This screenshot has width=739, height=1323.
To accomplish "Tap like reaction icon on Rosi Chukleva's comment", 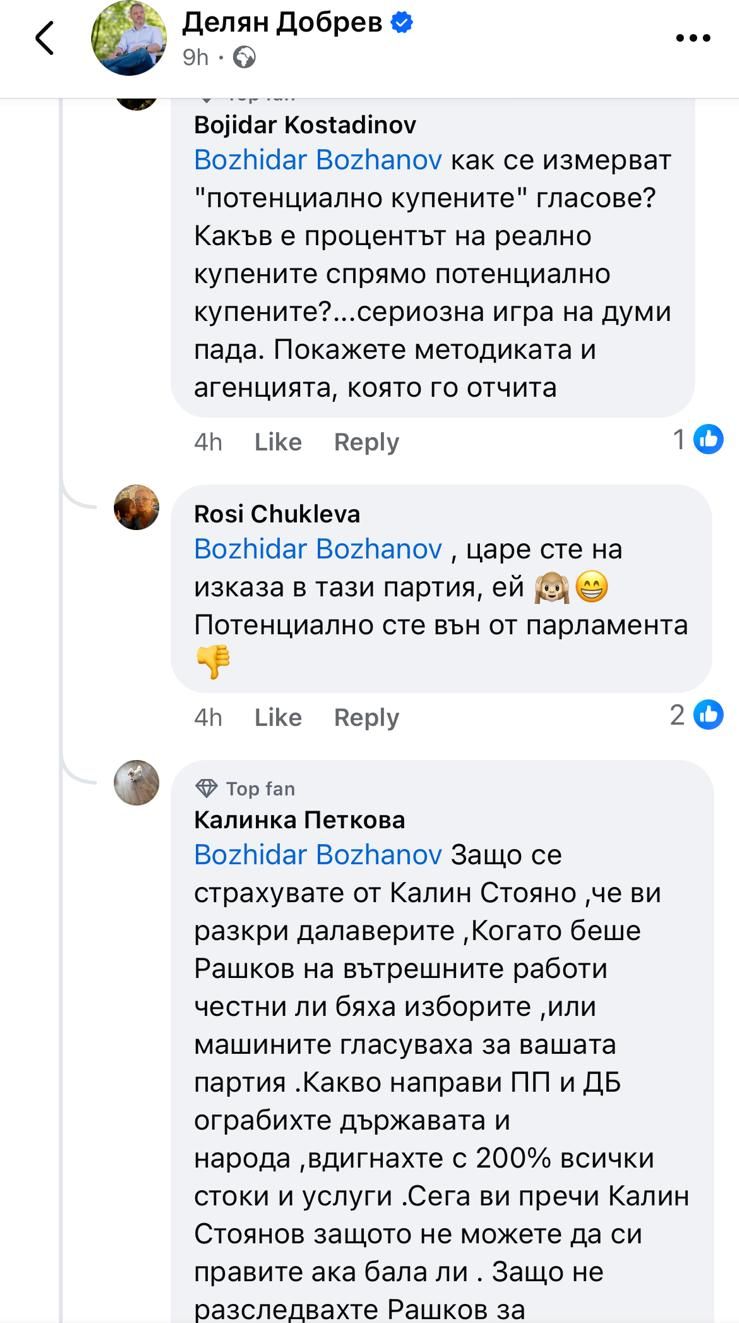I will 708,714.
